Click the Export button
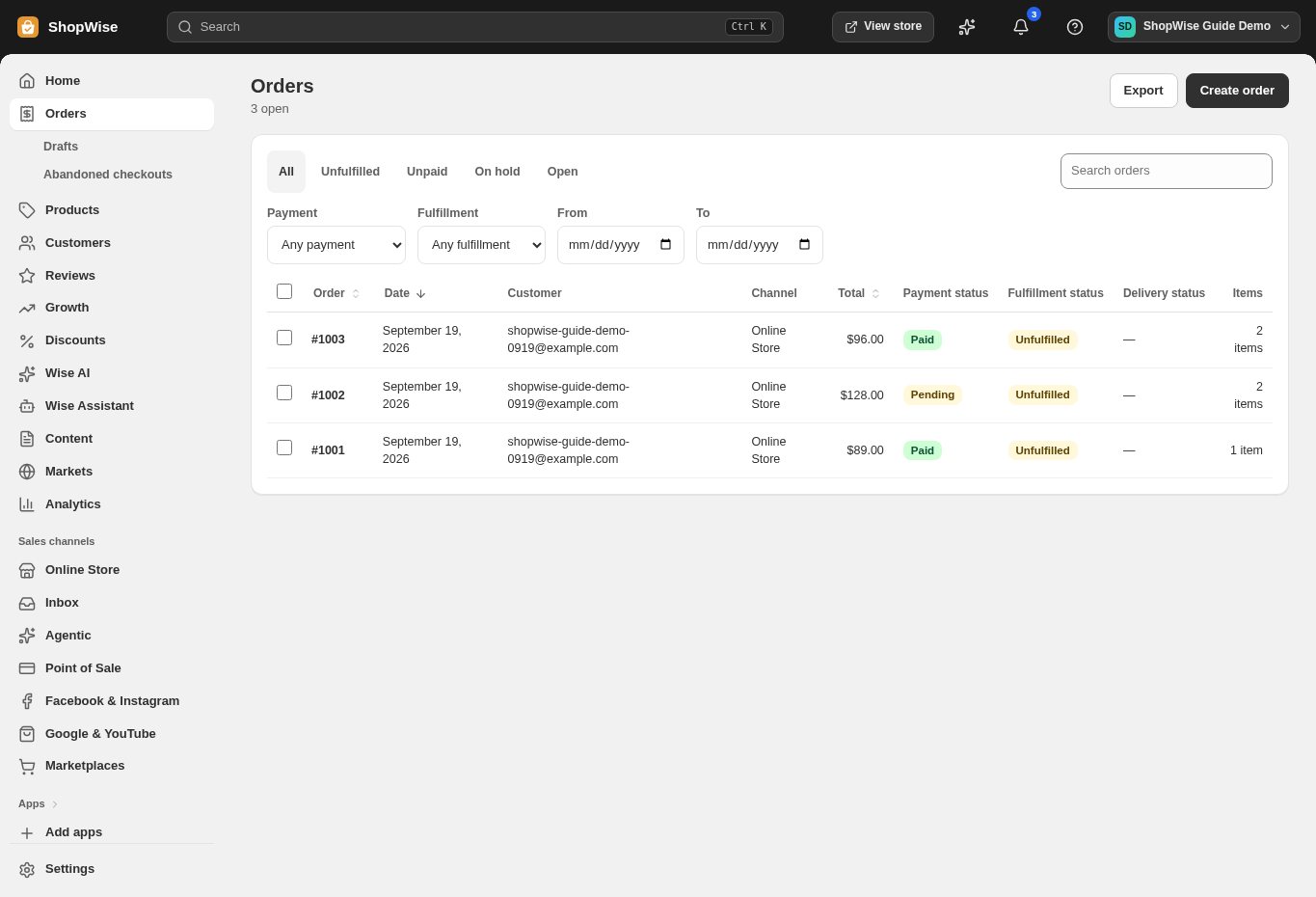This screenshot has height=897, width=1316. [1143, 91]
